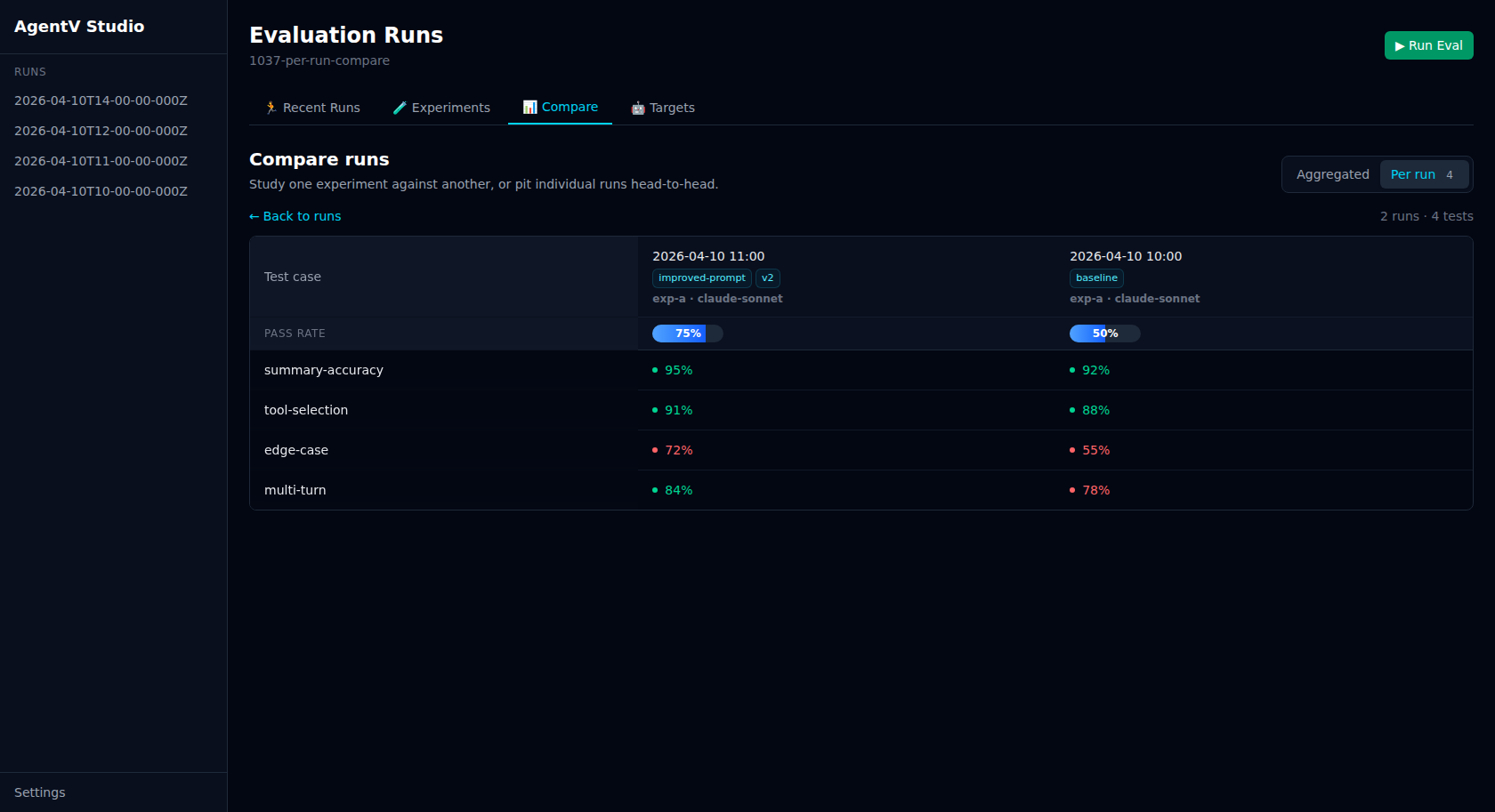Select the baseline tag on the 10:00 run
Image resolution: width=1495 pixels, height=812 pixels.
click(x=1096, y=277)
